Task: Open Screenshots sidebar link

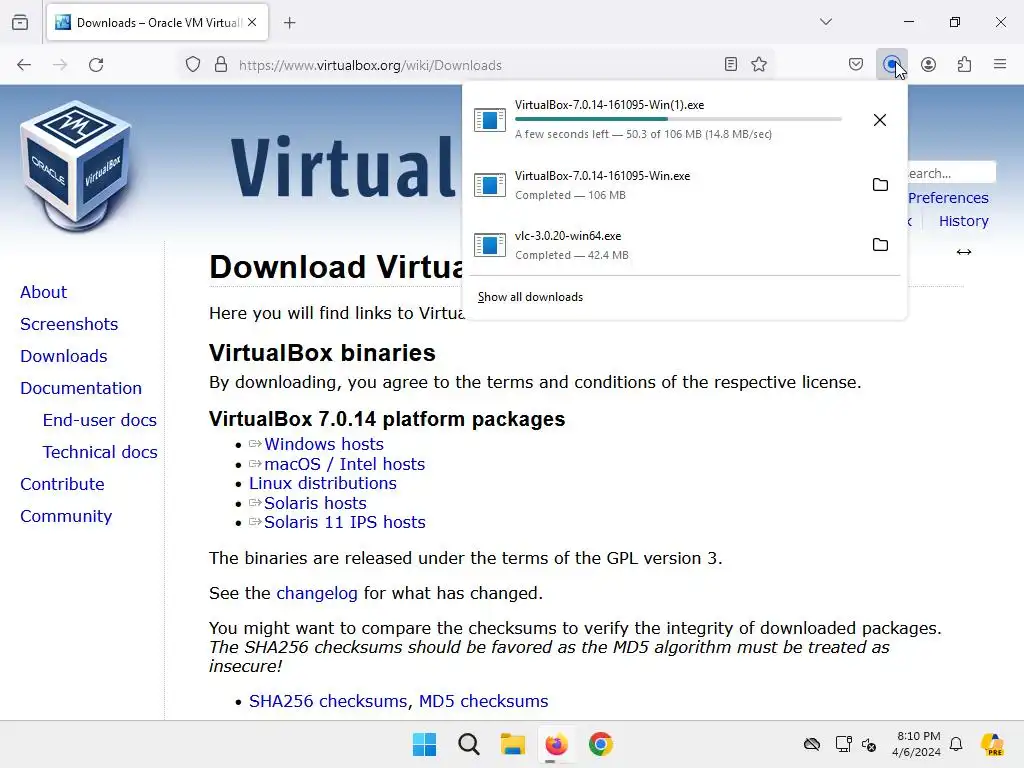Action: (69, 324)
